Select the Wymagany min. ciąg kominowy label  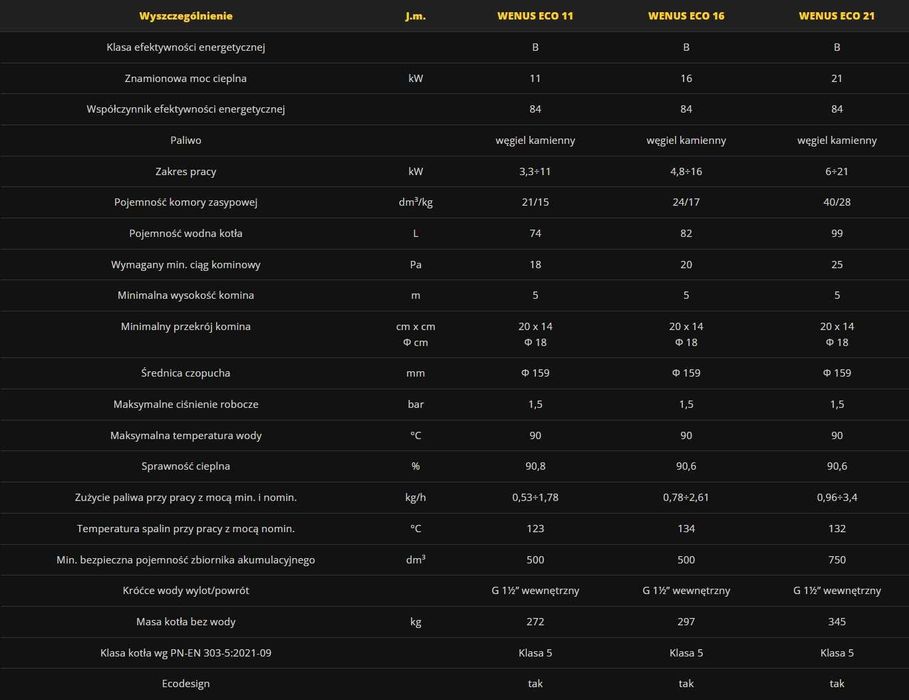[x=186, y=264]
